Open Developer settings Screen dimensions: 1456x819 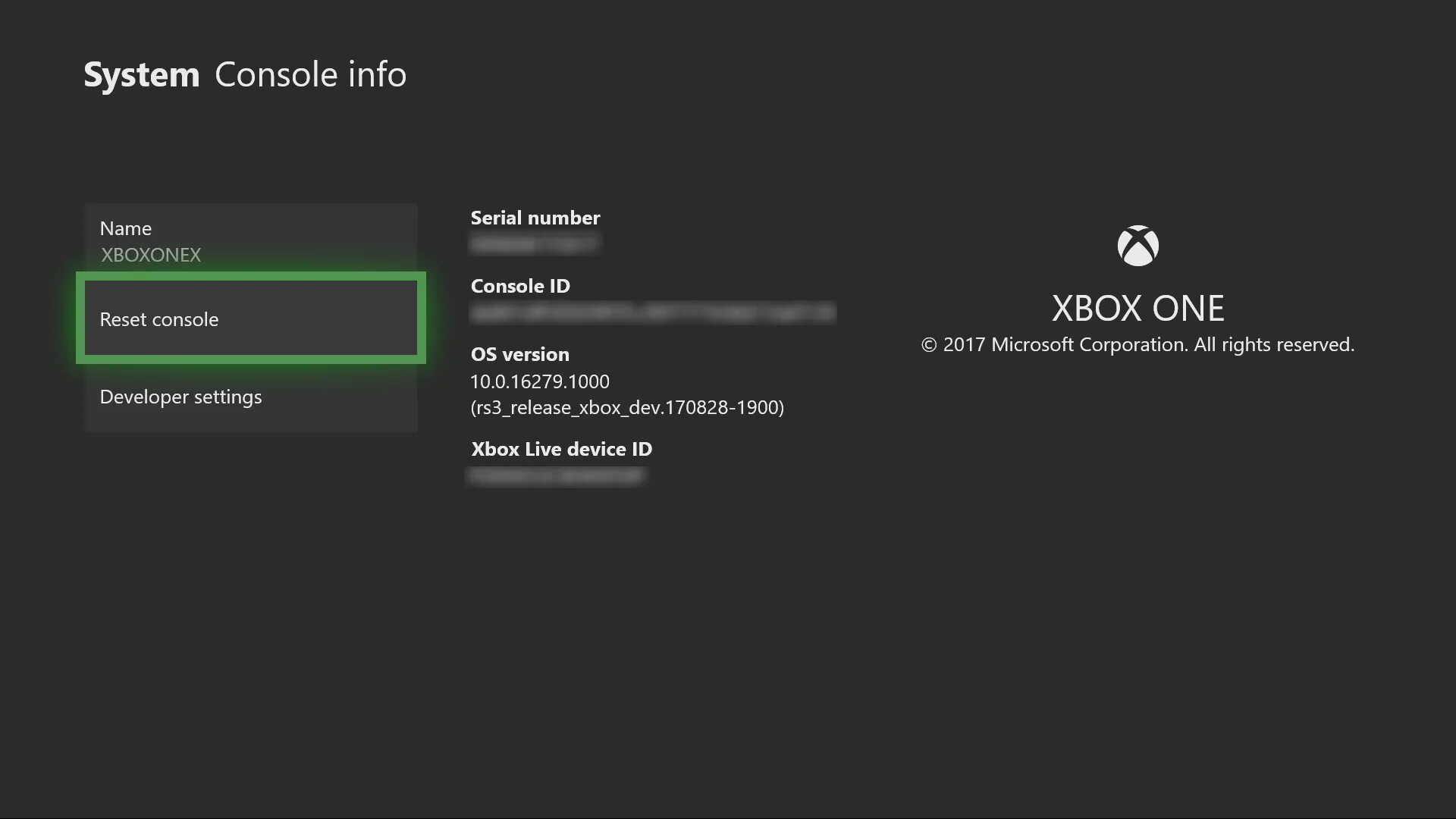click(x=180, y=397)
